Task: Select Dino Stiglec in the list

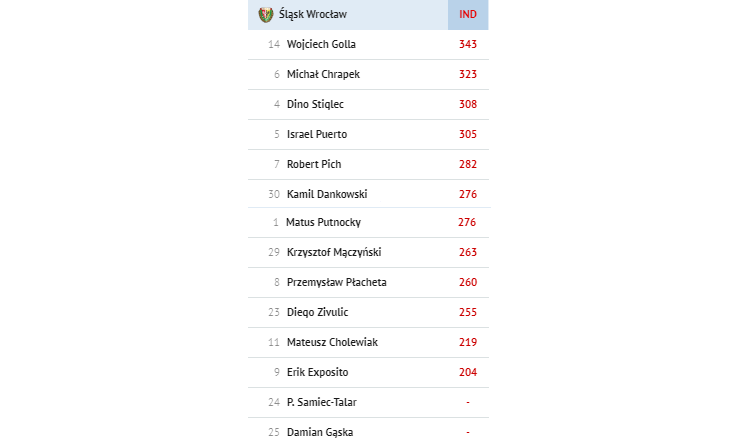Action: [315, 104]
